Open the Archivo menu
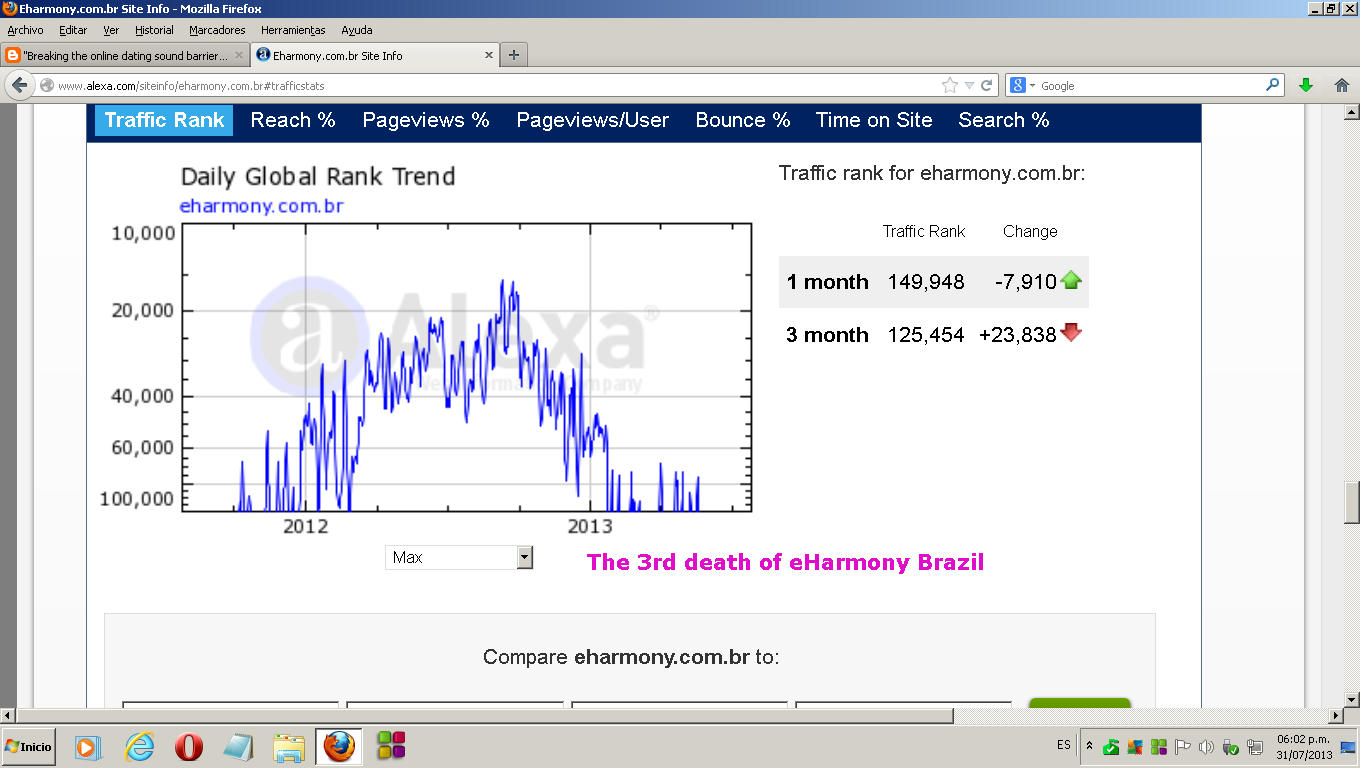Viewport: 1360px width, 768px height. [x=25, y=30]
